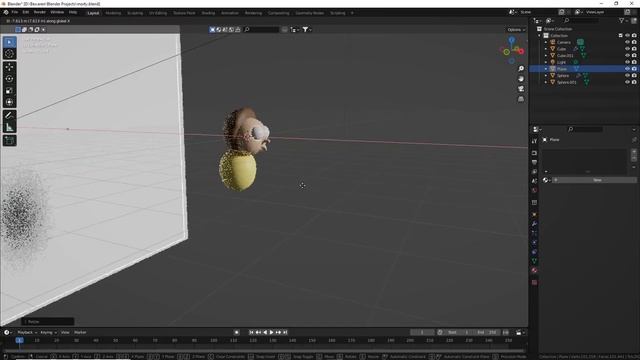Open the Object Constraints properties tab
This screenshot has width=640, height=360.
coord(534,252)
